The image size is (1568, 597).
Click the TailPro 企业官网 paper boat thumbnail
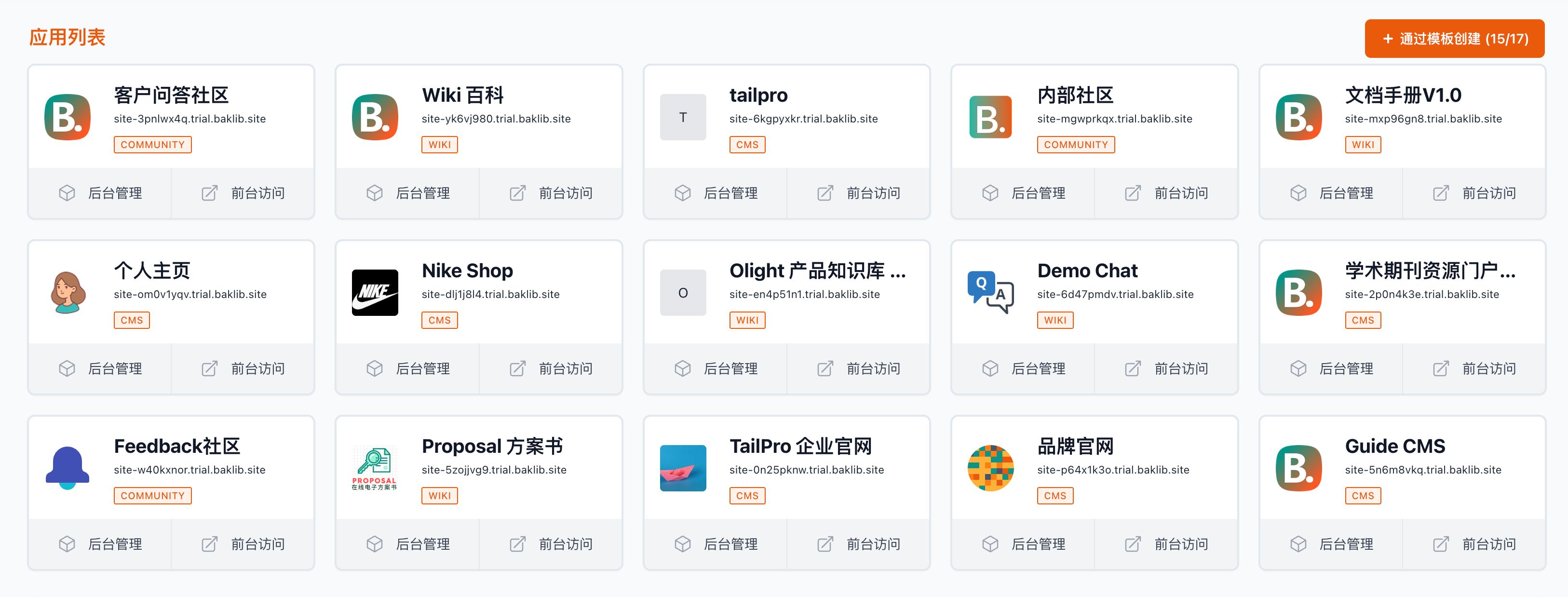pos(682,468)
